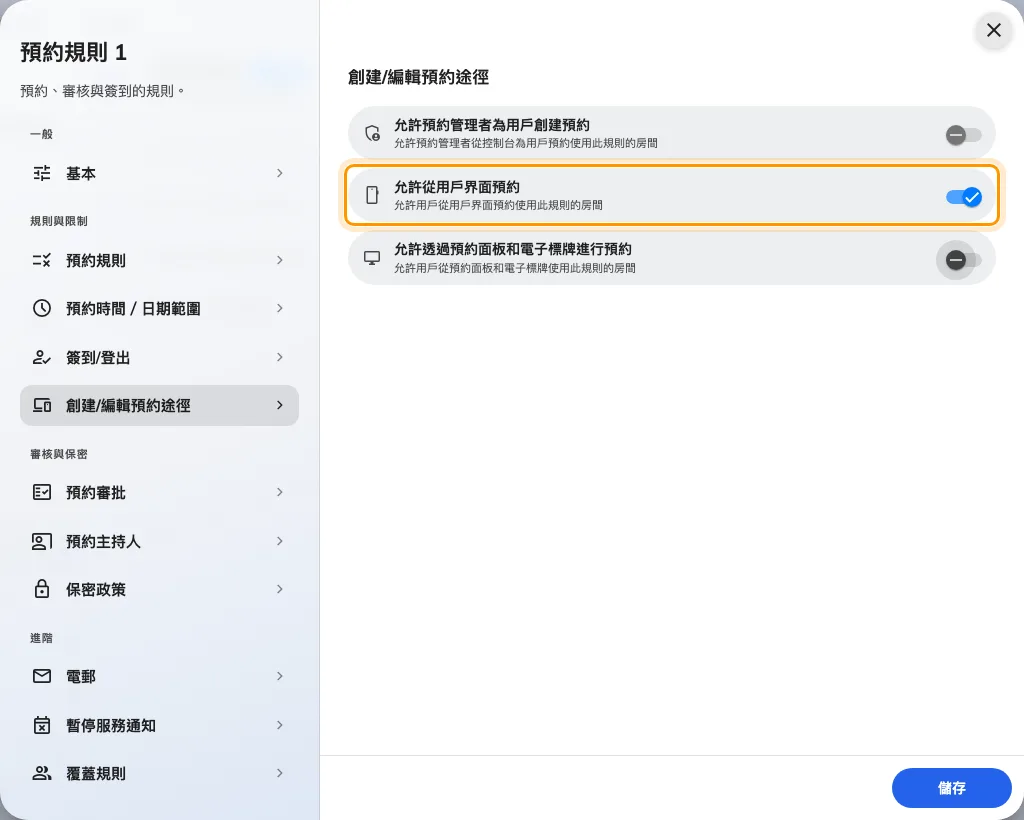This screenshot has height=820, width=1024.
Task: Expand 基本 via its chevron arrow
Action: pyautogui.click(x=280, y=173)
